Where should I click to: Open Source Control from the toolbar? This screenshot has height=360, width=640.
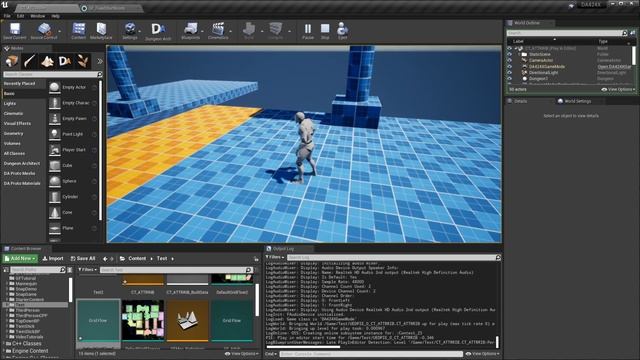coord(44,29)
